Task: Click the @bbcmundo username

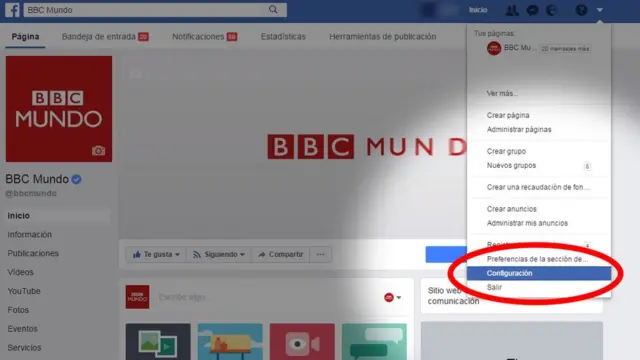Action: (x=31, y=193)
